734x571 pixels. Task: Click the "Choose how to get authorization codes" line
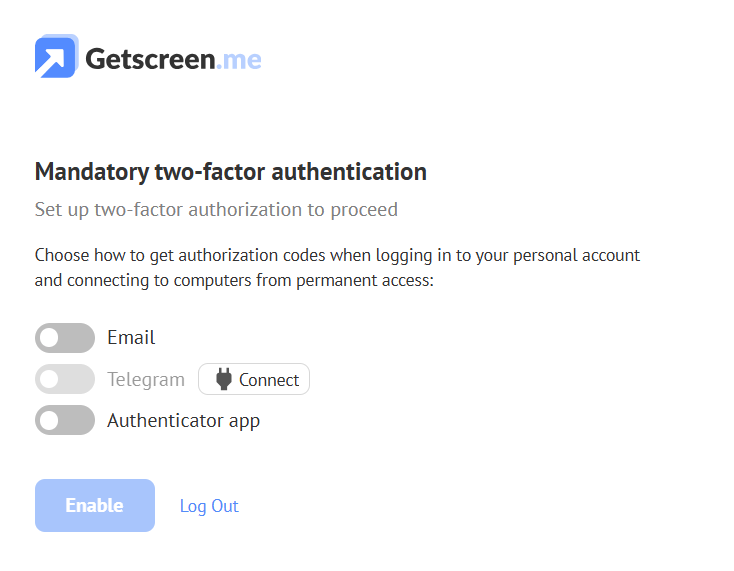(x=337, y=255)
